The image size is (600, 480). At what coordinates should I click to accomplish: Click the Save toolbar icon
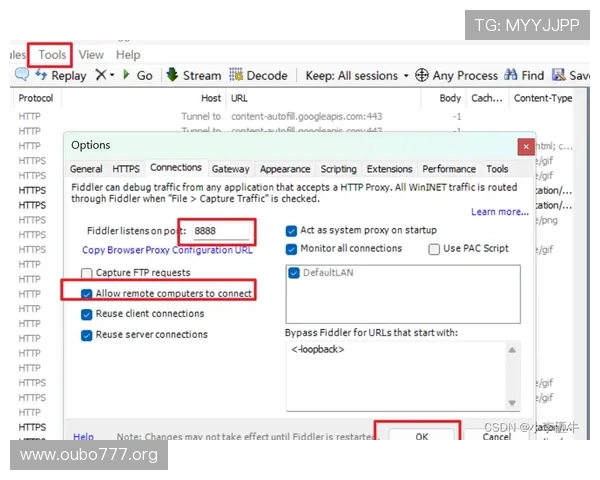tap(559, 75)
